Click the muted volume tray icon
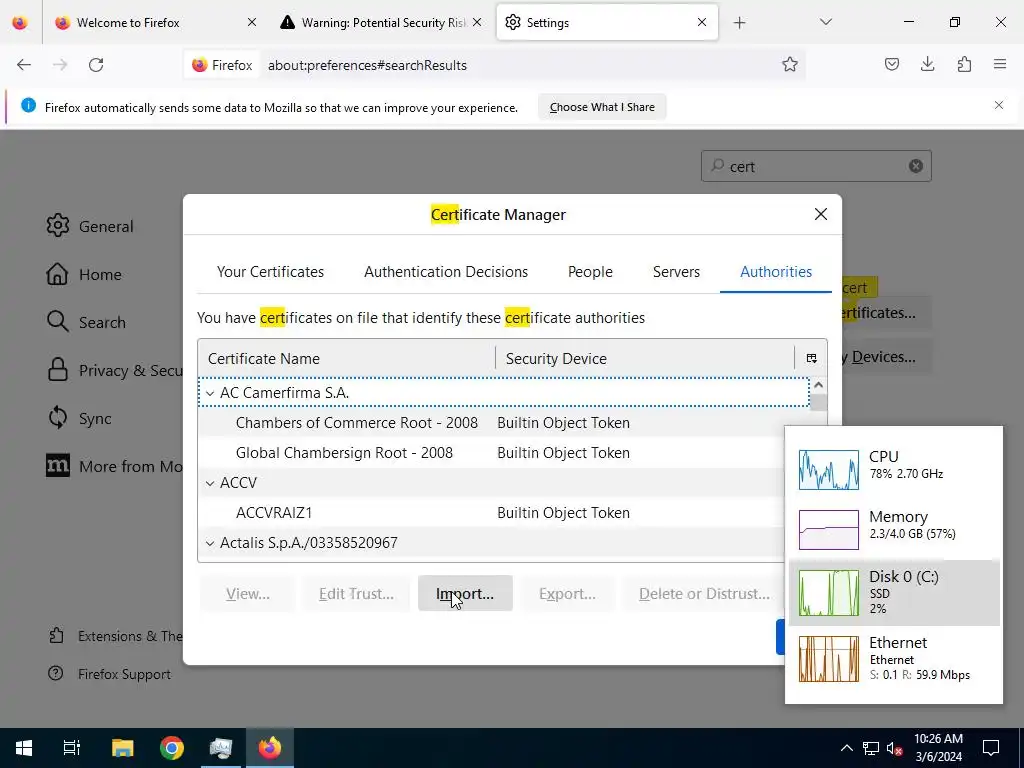Screen dimensions: 1024x768 coord(895,748)
